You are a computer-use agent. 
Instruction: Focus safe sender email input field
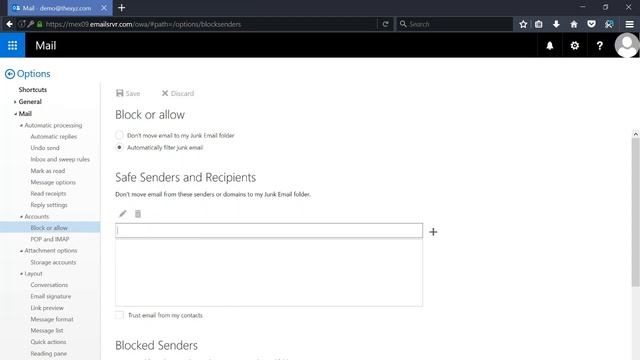click(269, 231)
